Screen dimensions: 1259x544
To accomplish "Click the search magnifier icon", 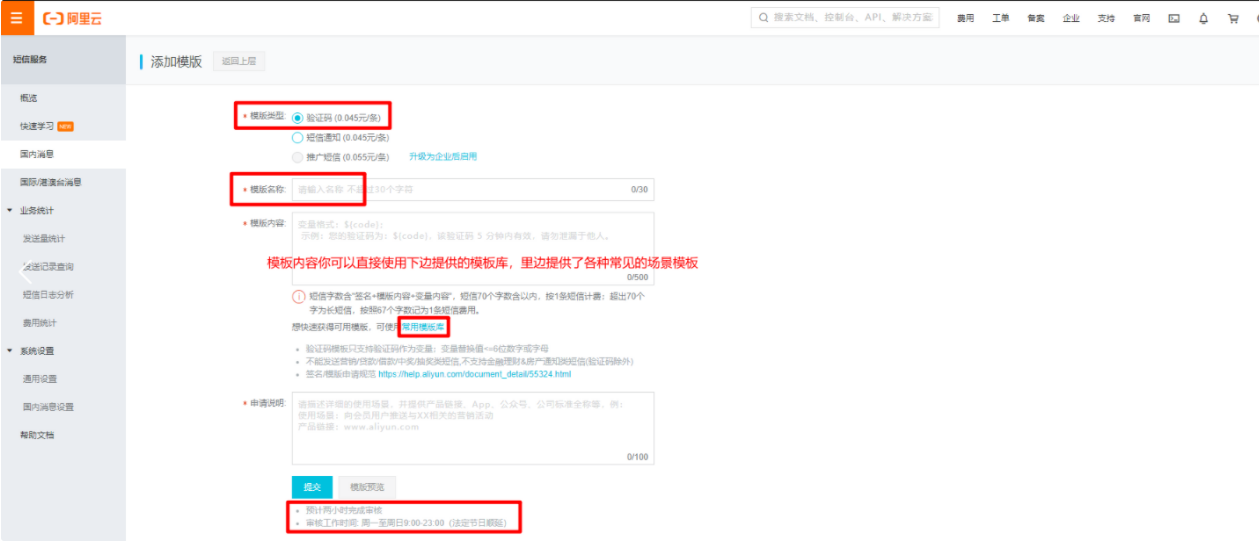I will (x=765, y=18).
